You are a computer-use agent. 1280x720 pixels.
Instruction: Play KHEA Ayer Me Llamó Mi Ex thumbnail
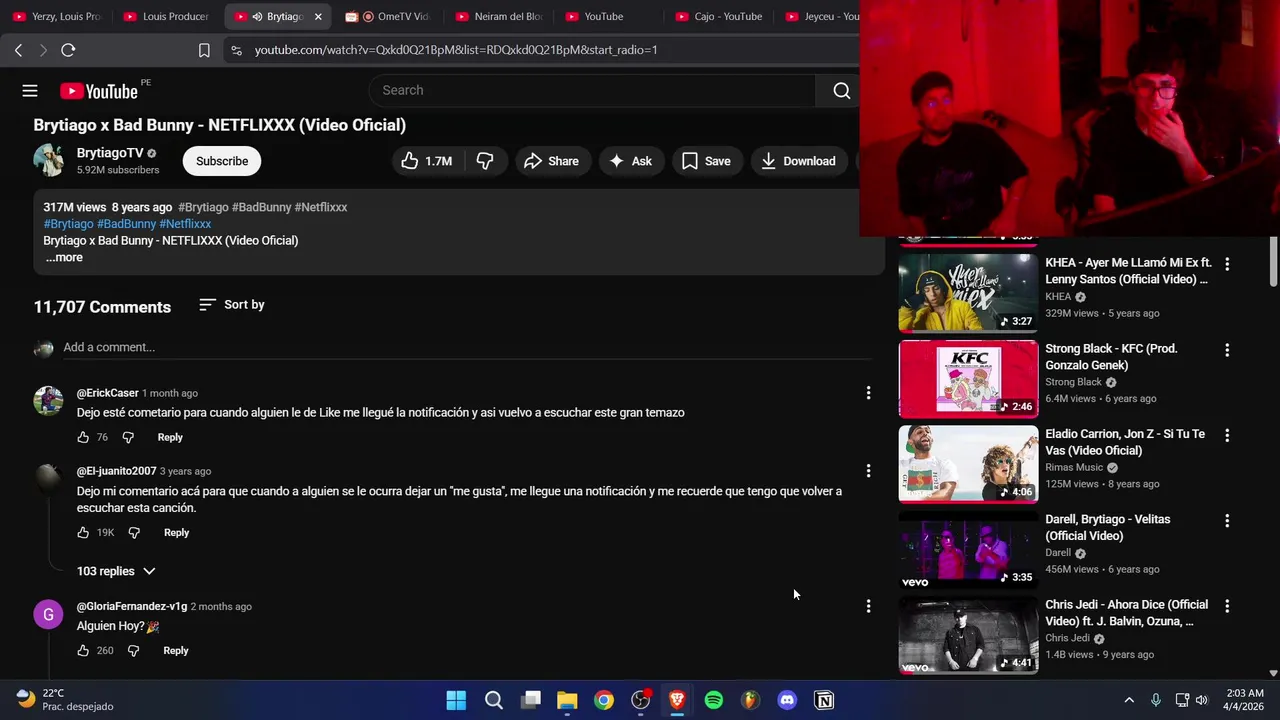pyautogui.click(x=968, y=292)
